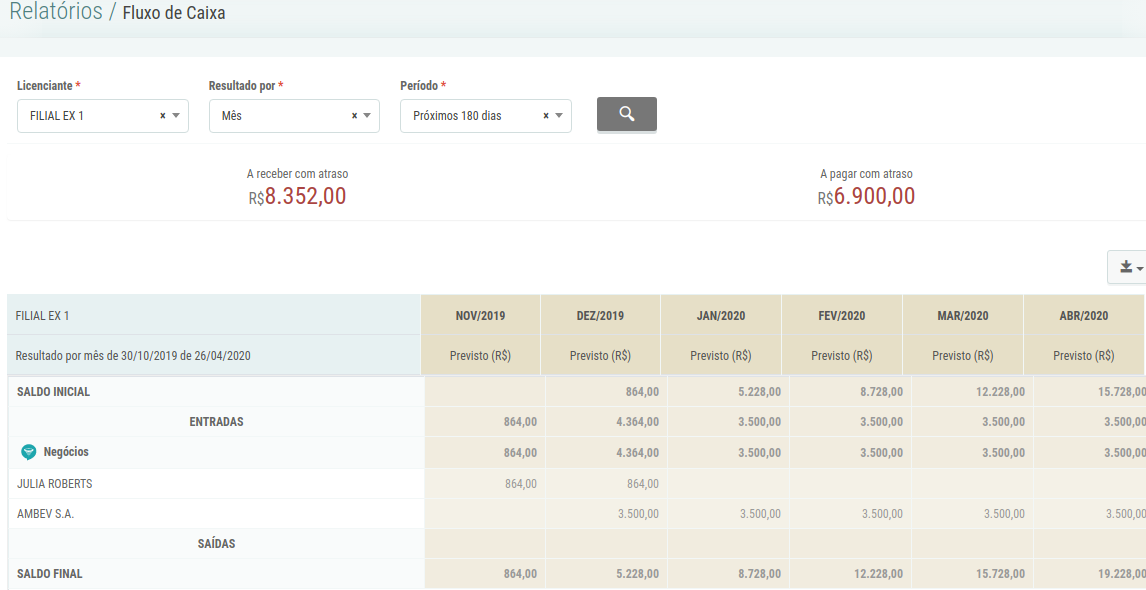1146x590 pixels.
Task: Click the ABR/2020 column header
Action: pyautogui.click(x=1083, y=316)
